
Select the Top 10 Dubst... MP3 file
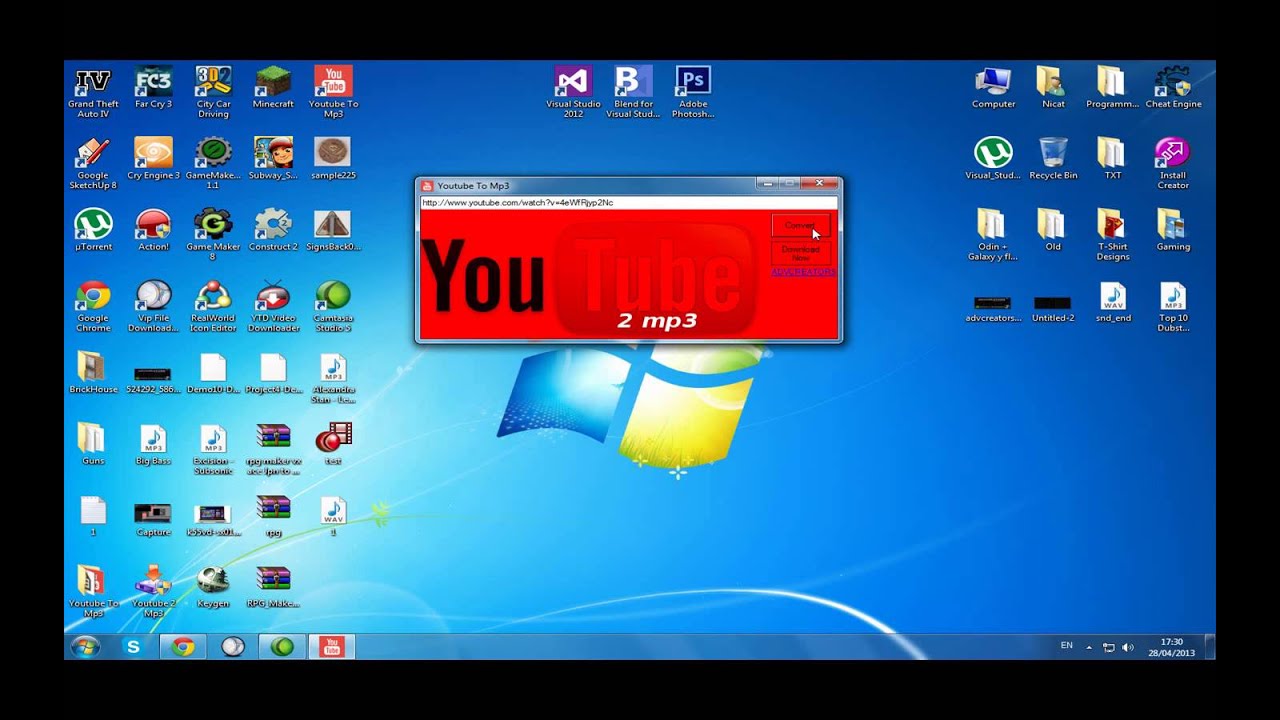pos(1173,305)
